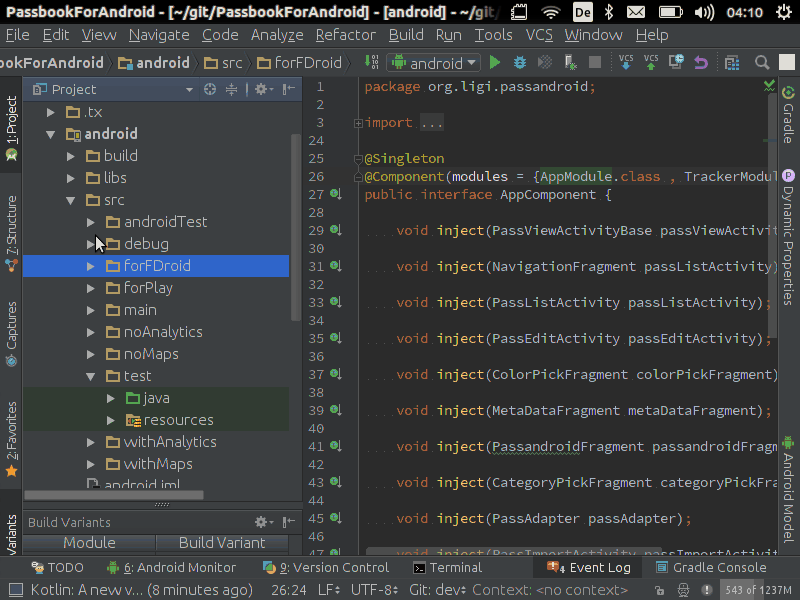Viewport: 800px width, 600px height.
Task: Click the Make Project build icon
Action: pyautogui.click(x=371, y=63)
